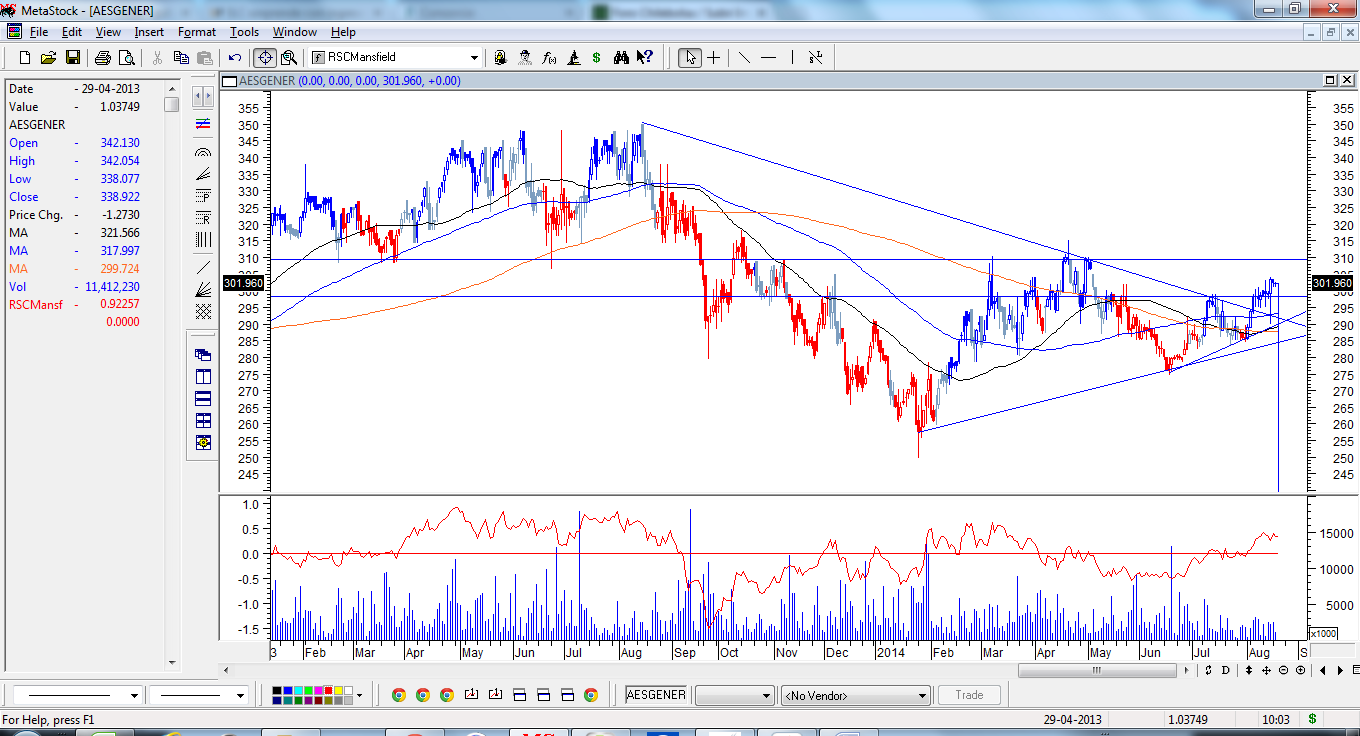The image size is (1360, 736).
Task: Click the window icon with yellow star
Action: point(203,442)
